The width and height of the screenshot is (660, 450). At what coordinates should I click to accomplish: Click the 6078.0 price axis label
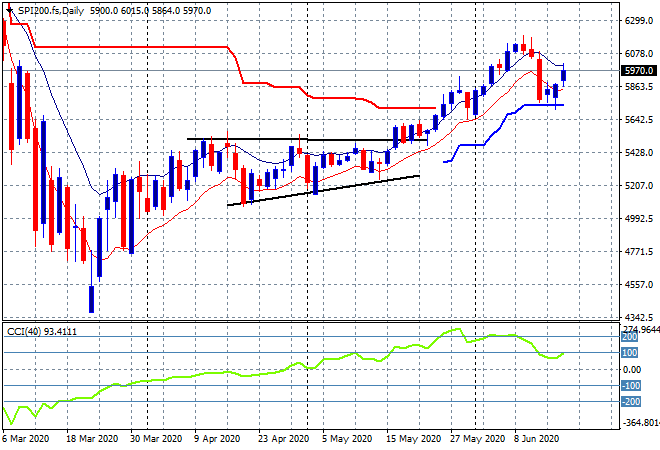pyautogui.click(x=639, y=53)
